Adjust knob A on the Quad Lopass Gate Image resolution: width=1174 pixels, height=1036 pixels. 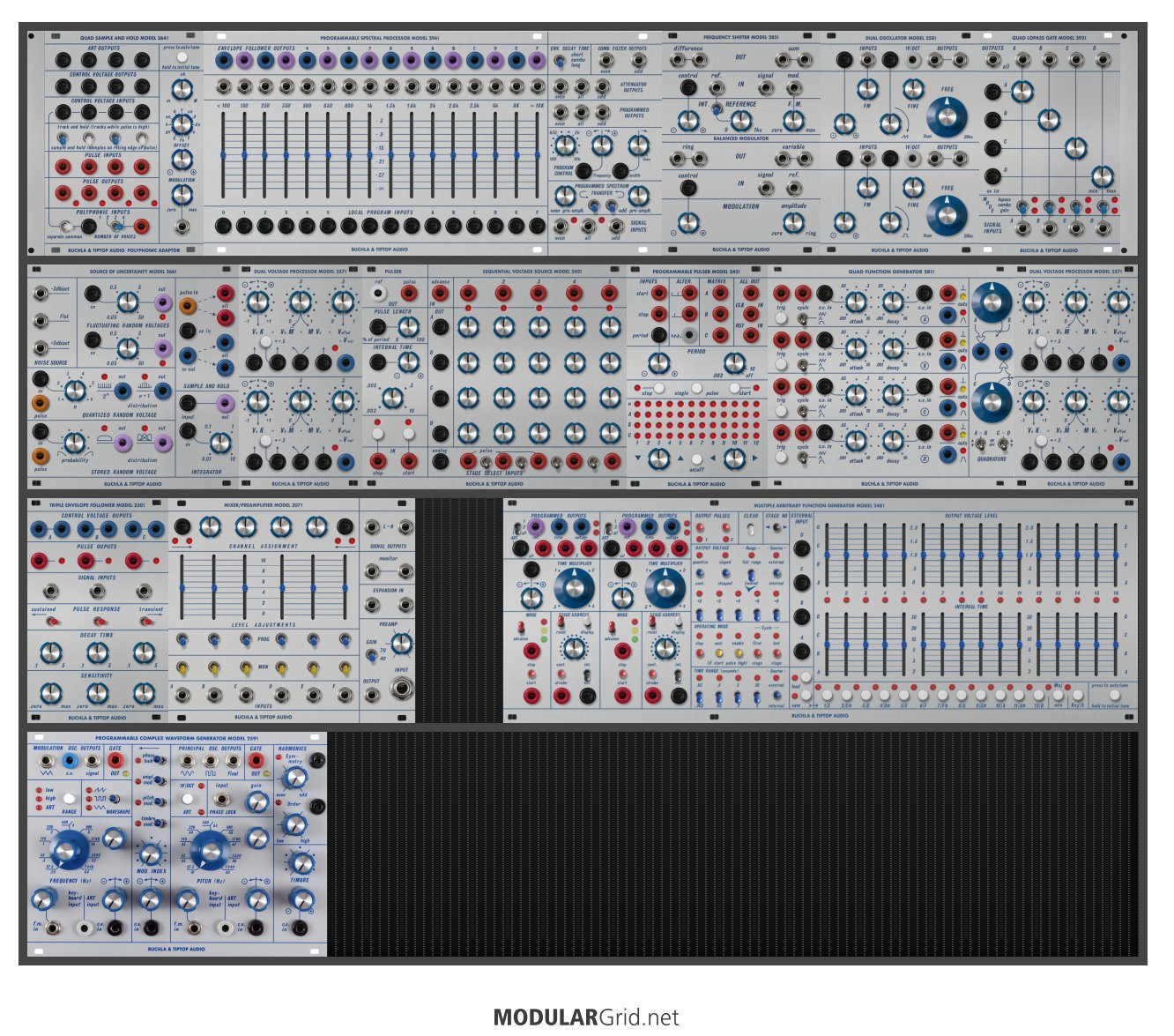(x=1022, y=91)
